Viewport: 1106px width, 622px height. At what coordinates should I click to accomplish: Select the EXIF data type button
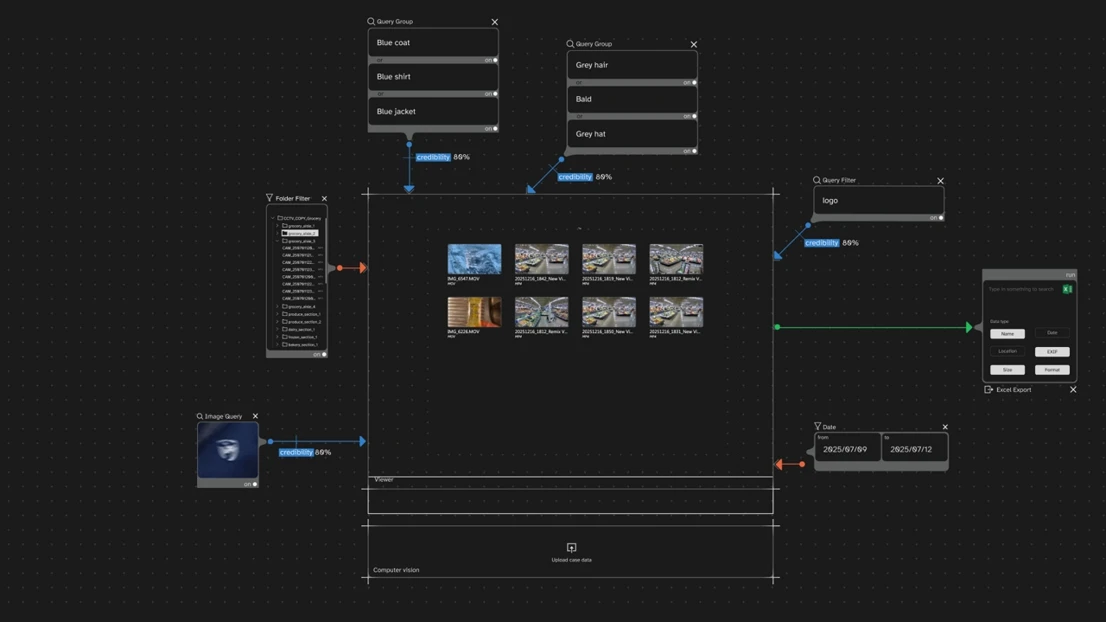(x=1051, y=352)
